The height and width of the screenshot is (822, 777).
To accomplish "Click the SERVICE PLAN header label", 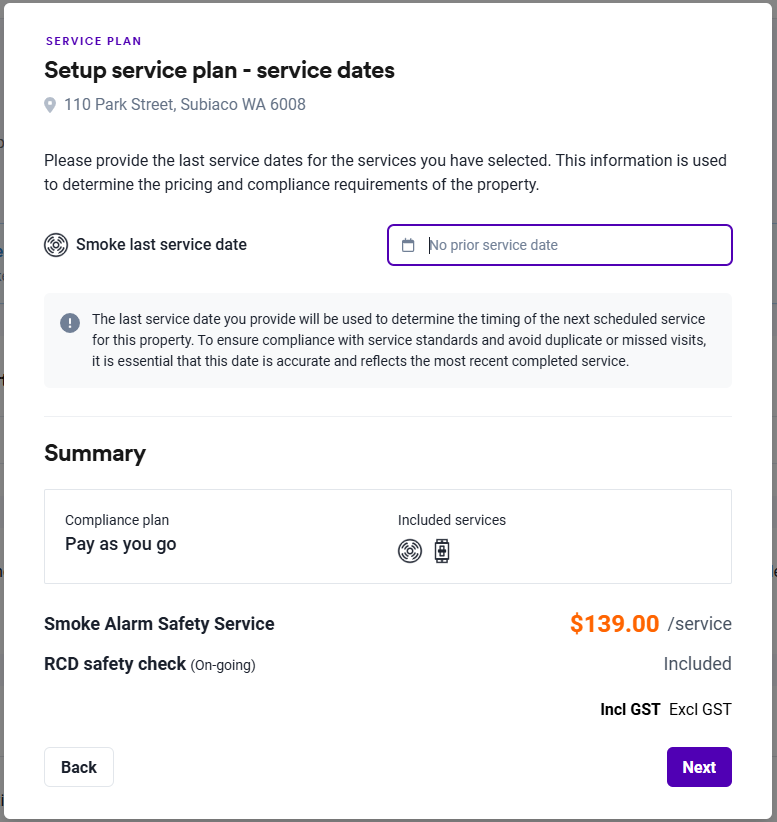I will pyautogui.click(x=94, y=42).
